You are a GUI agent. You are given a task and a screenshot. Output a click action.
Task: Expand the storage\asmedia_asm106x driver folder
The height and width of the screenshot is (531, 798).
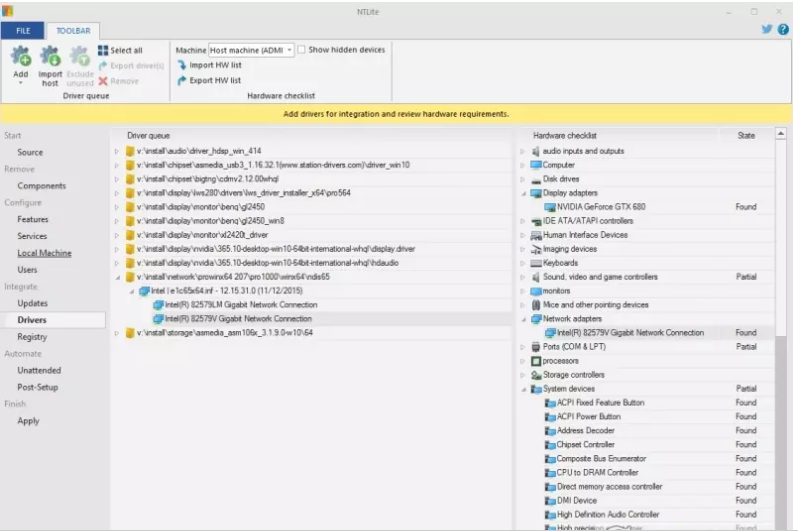(117, 333)
